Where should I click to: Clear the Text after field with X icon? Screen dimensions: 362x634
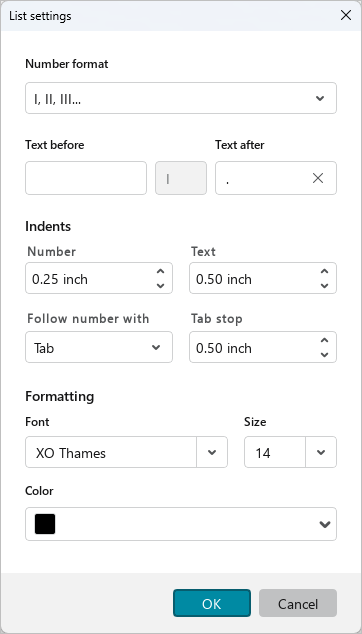pyautogui.click(x=318, y=178)
